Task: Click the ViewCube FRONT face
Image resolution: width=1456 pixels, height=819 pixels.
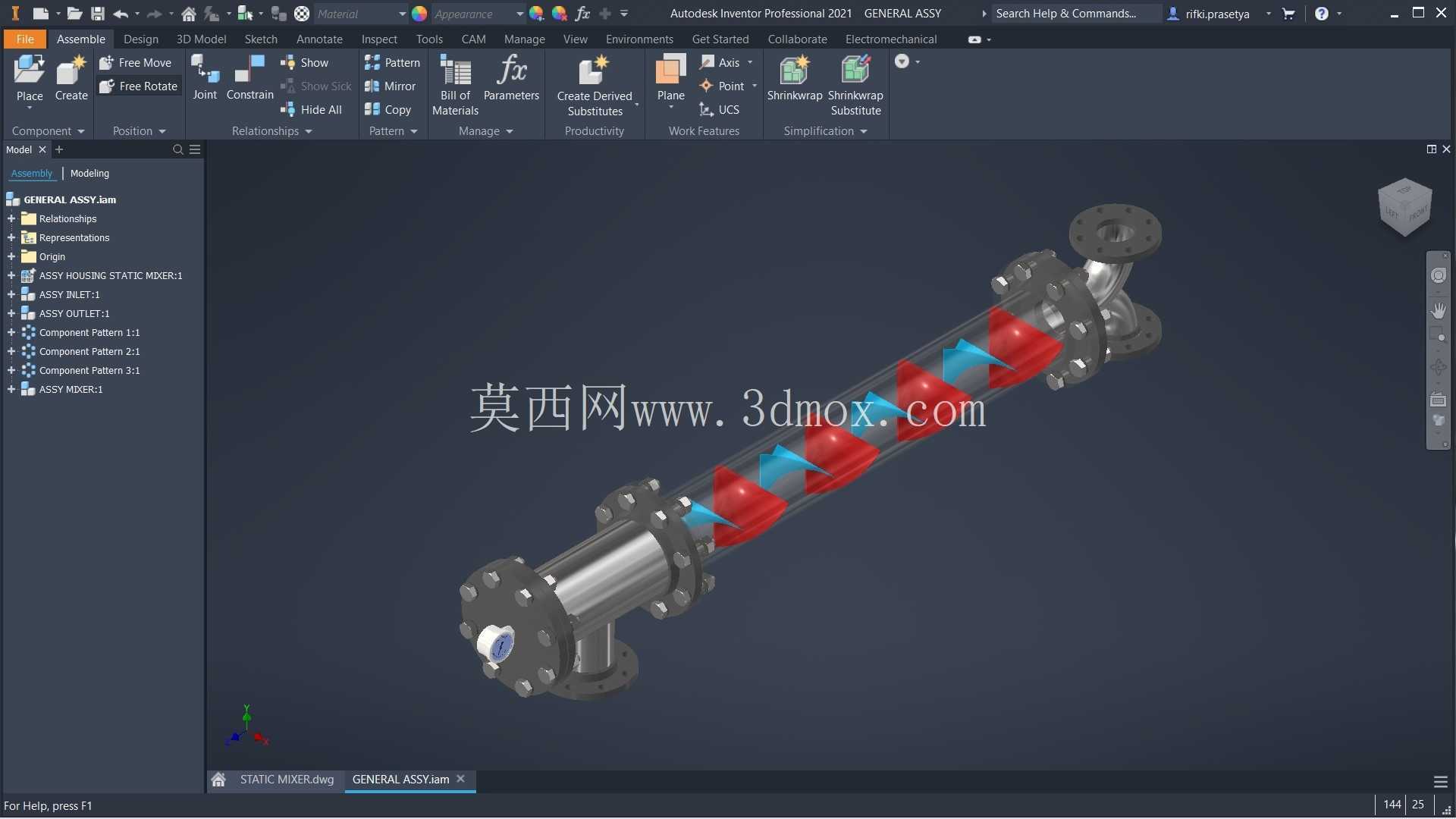Action: click(1418, 215)
